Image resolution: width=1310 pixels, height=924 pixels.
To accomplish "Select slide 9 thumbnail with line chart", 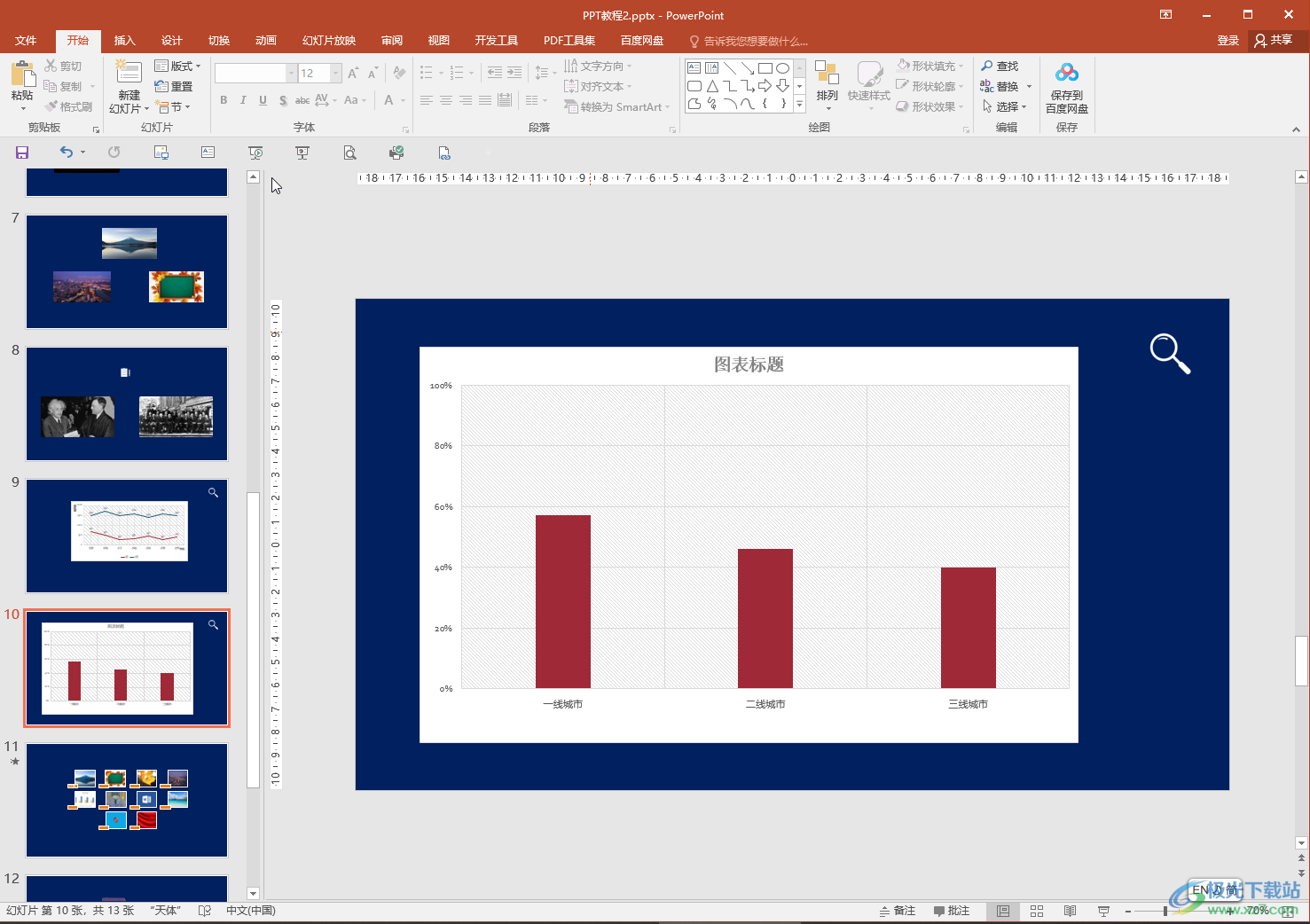I will click(x=127, y=536).
